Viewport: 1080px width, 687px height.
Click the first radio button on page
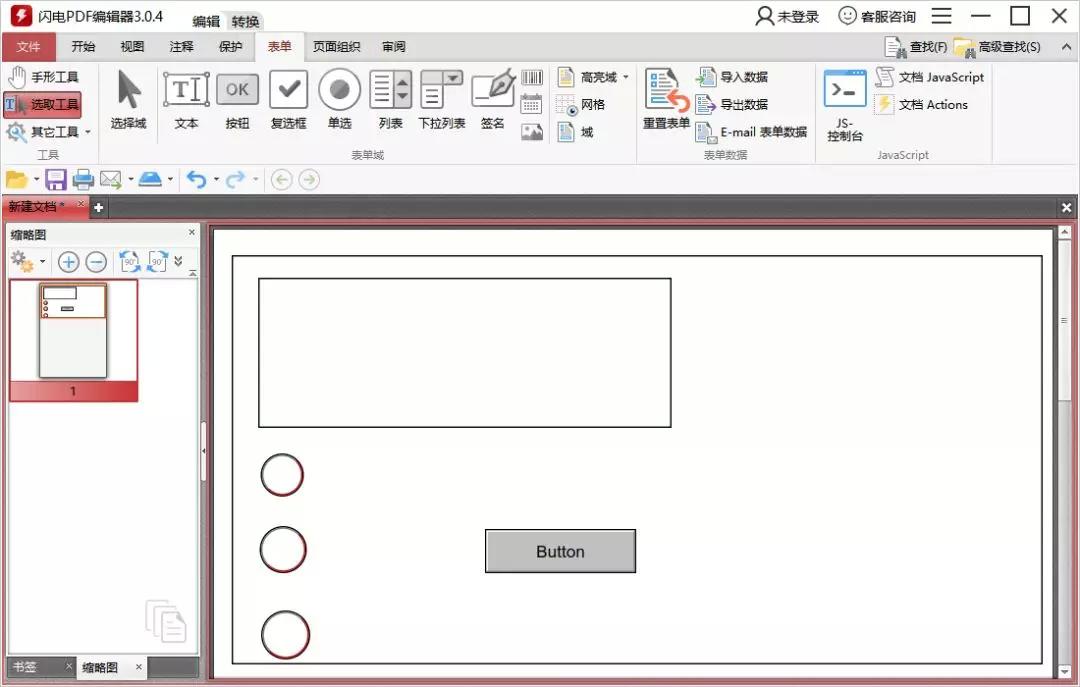[x=282, y=475]
